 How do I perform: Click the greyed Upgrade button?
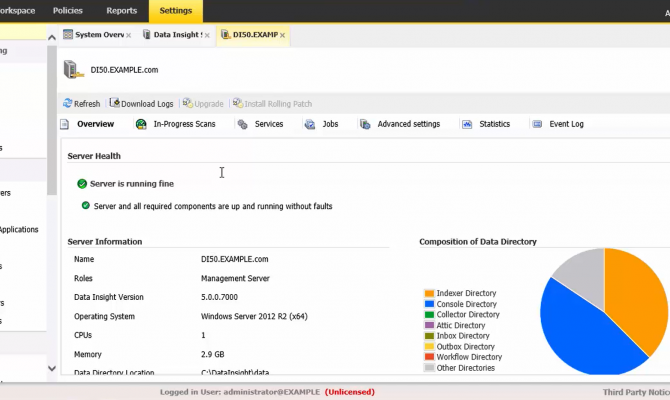pos(209,104)
